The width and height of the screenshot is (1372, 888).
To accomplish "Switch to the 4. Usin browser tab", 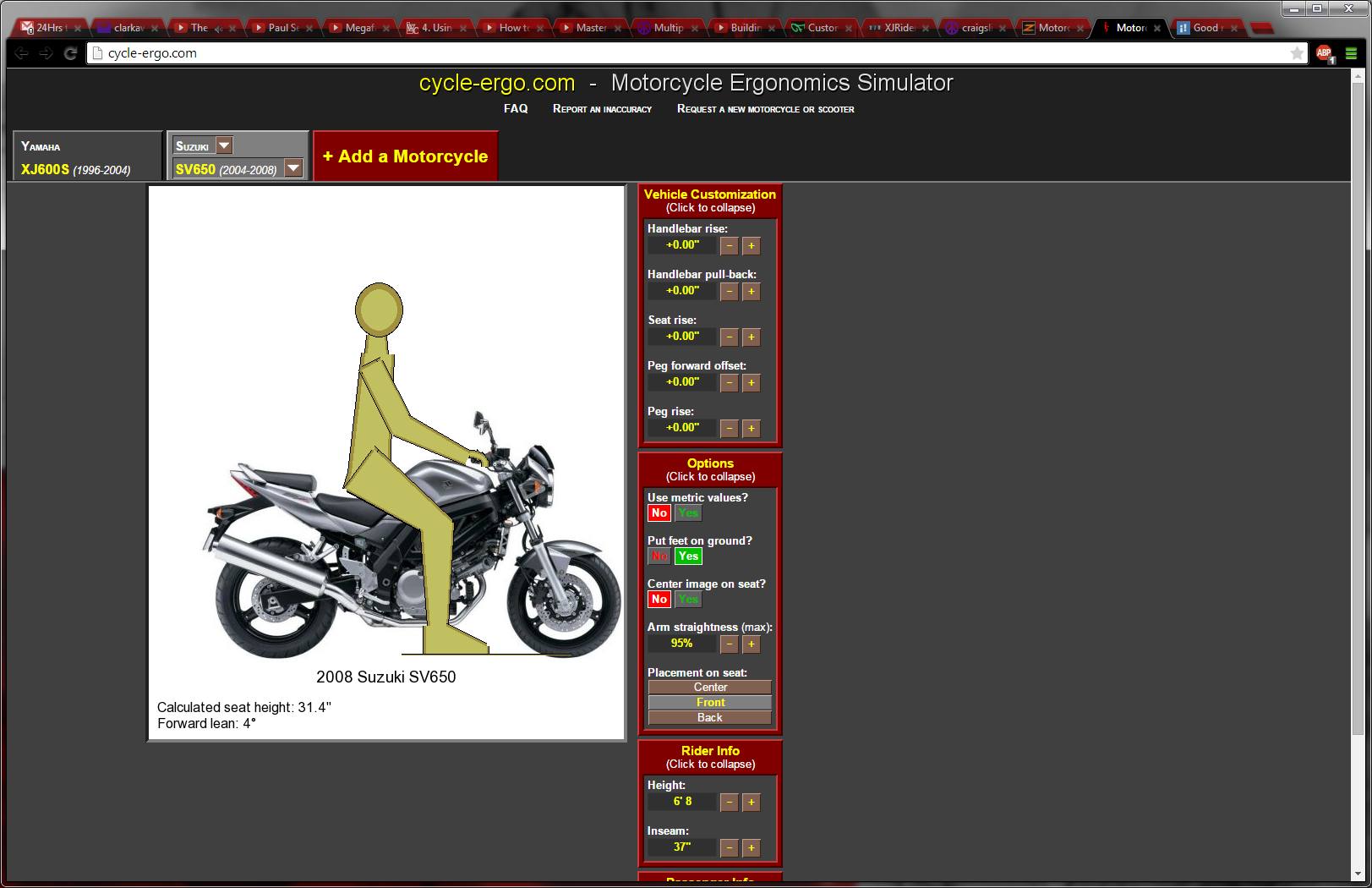I will pyautogui.click(x=435, y=28).
